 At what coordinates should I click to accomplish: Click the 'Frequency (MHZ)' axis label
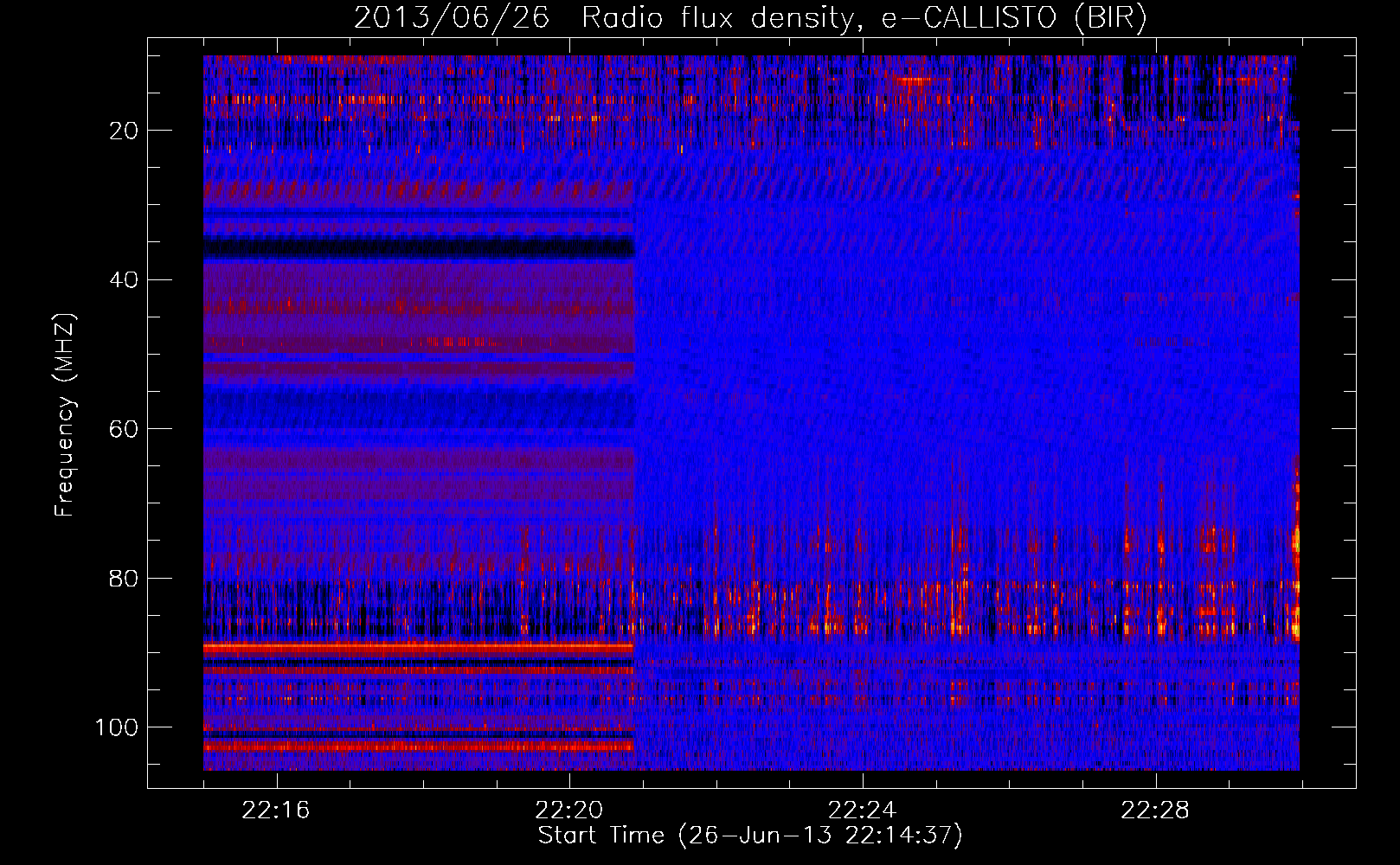pyautogui.click(x=65, y=415)
